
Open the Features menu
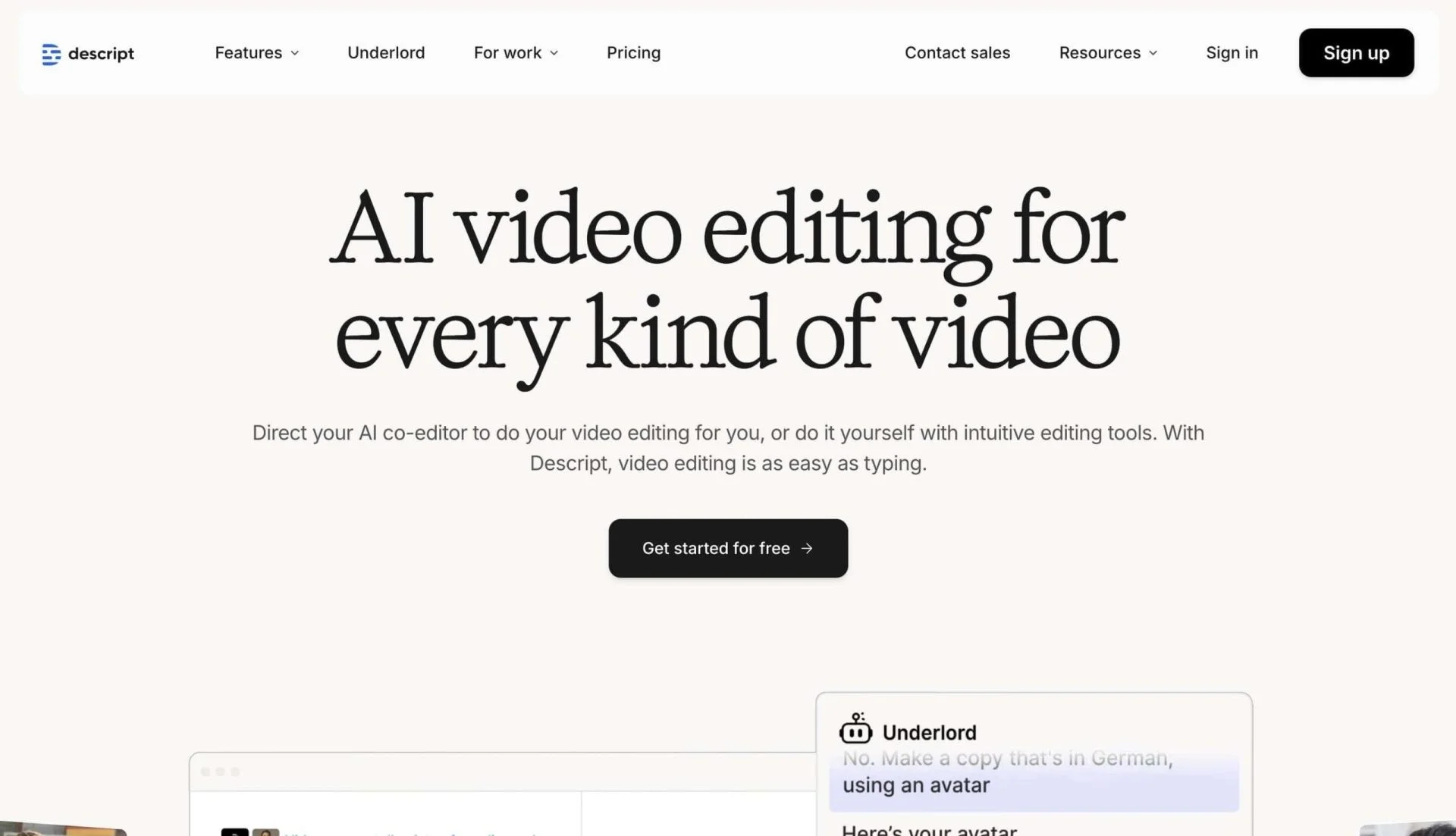248,53
